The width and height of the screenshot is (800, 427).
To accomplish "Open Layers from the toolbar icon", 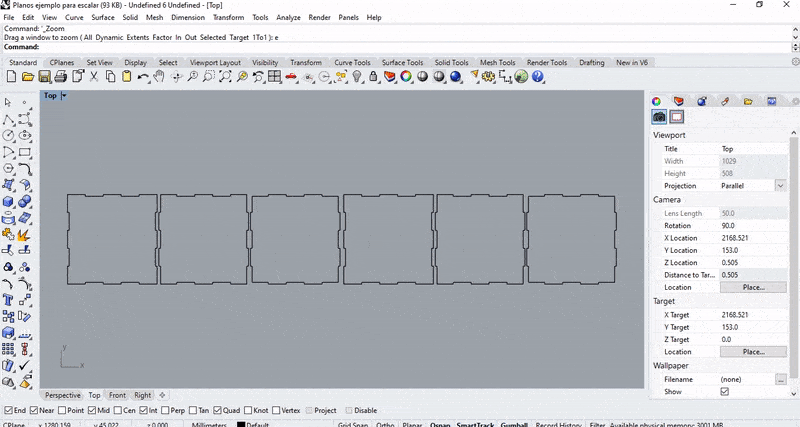I will (390, 77).
